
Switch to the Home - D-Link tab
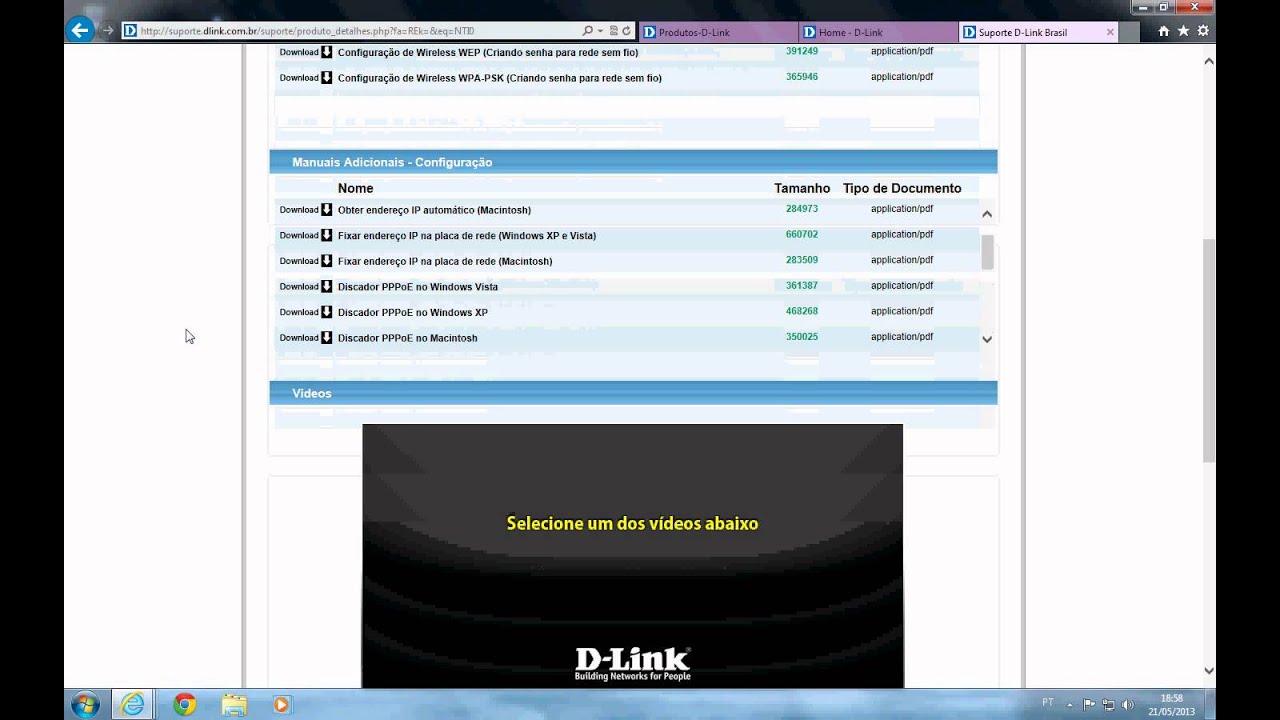pyautogui.click(x=878, y=32)
